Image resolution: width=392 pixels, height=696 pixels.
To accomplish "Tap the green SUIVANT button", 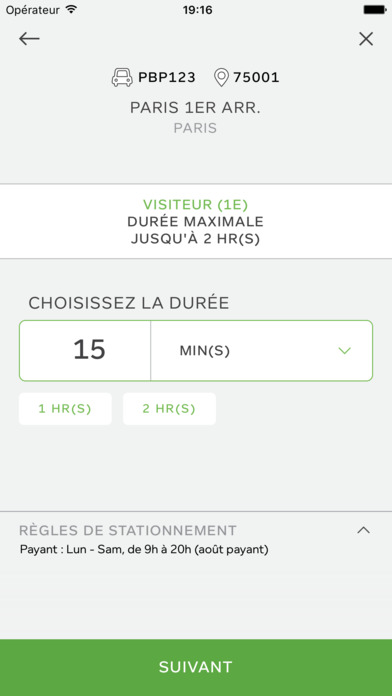I will coord(196,667).
